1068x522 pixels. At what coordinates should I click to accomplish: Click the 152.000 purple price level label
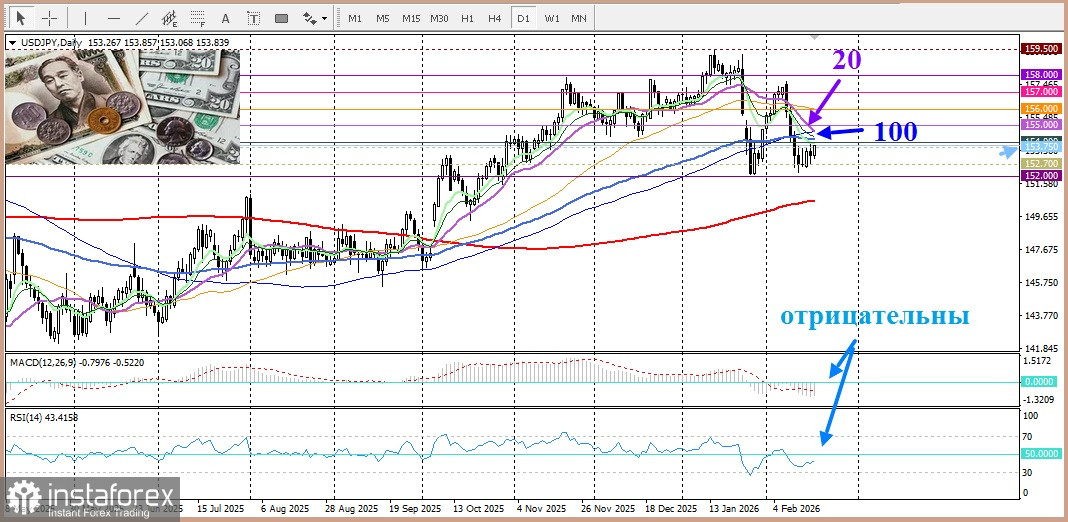[1041, 176]
